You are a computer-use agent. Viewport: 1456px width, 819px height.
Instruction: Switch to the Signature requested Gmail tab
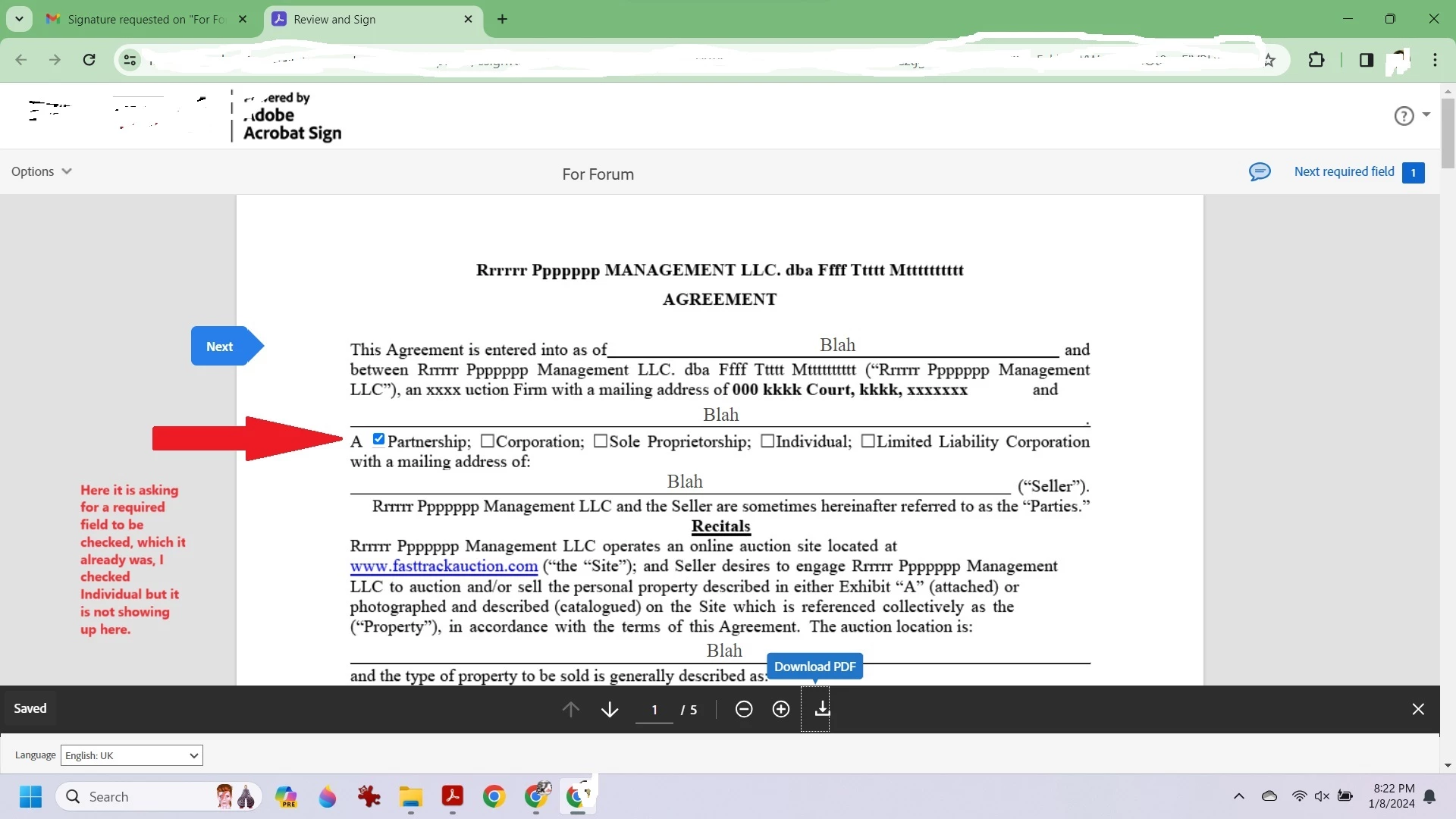(144, 20)
